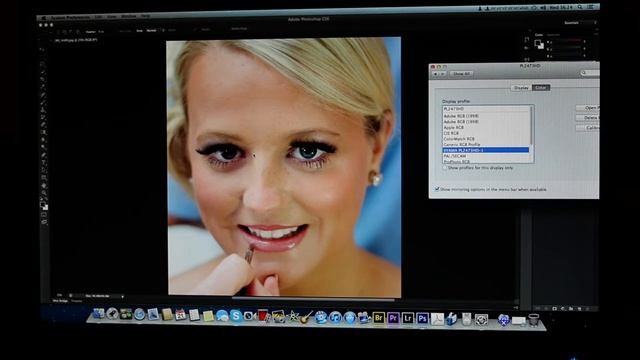Image resolution: width=640 pixels, height=360 pixels.
Task: Uncheck Show mirroring options in menu bar
Action: [437, 189]
